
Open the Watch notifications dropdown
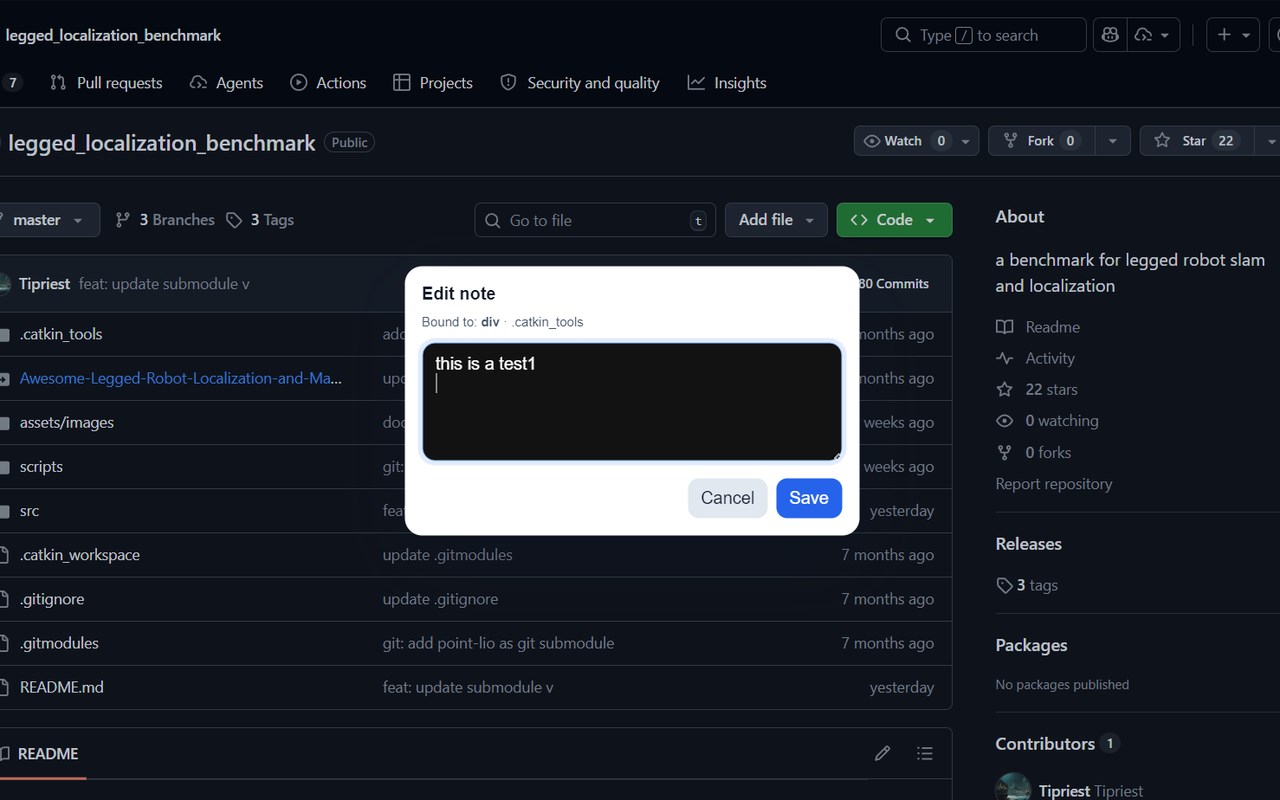pyautogui.click(x=917, y=141)
